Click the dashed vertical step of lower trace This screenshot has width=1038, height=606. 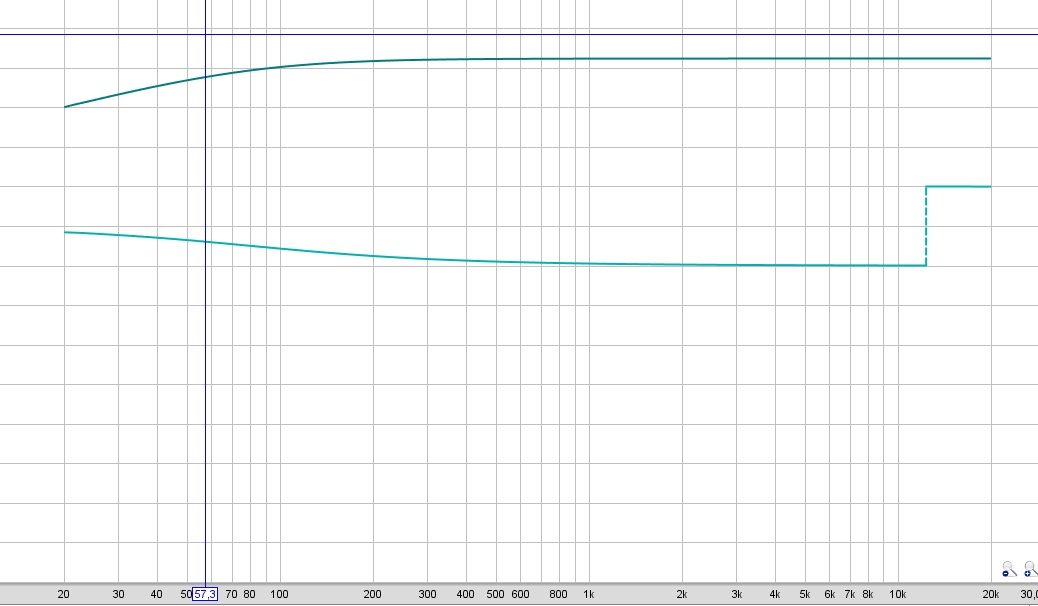(x=925, y=226)
